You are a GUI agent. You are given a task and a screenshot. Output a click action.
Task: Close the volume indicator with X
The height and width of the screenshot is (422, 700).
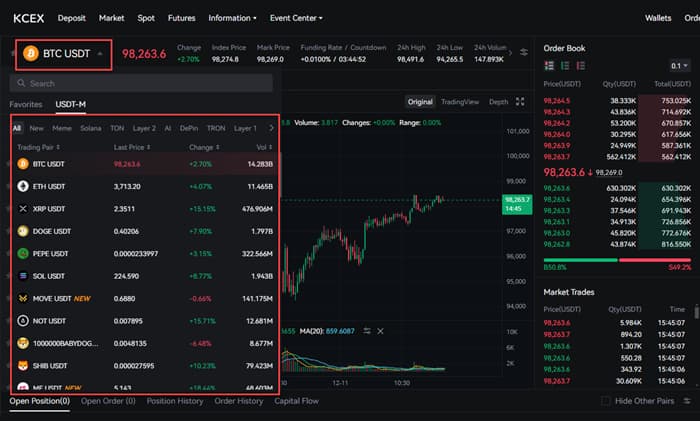[x=380, y=331]
